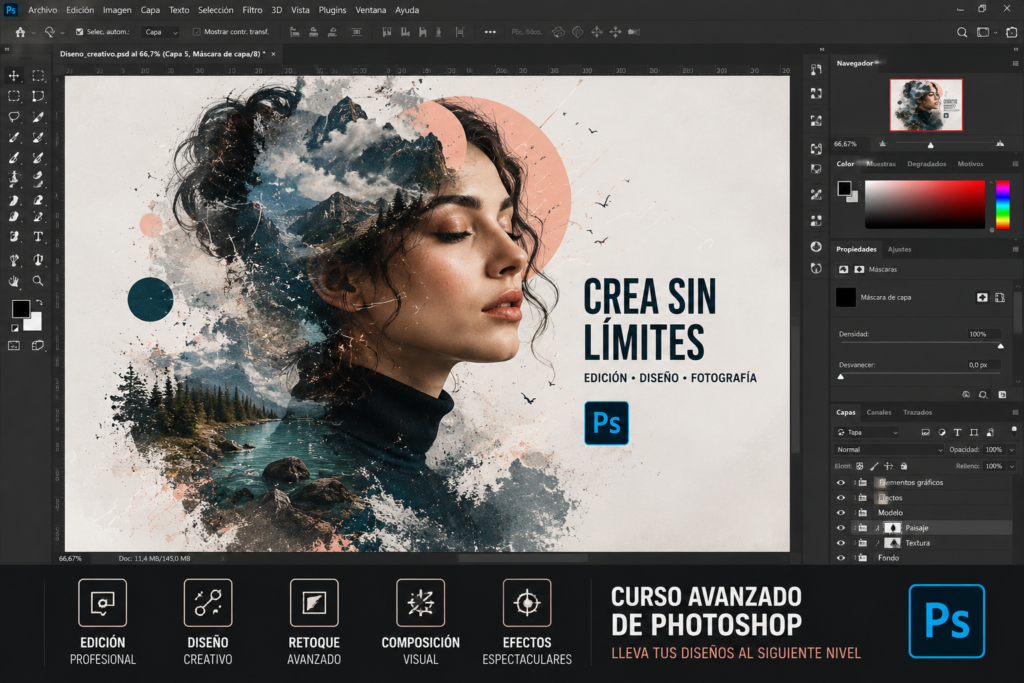Filter layers by smart object icon
This screenshot has width=1024, height=683.
tap(990, 432)
